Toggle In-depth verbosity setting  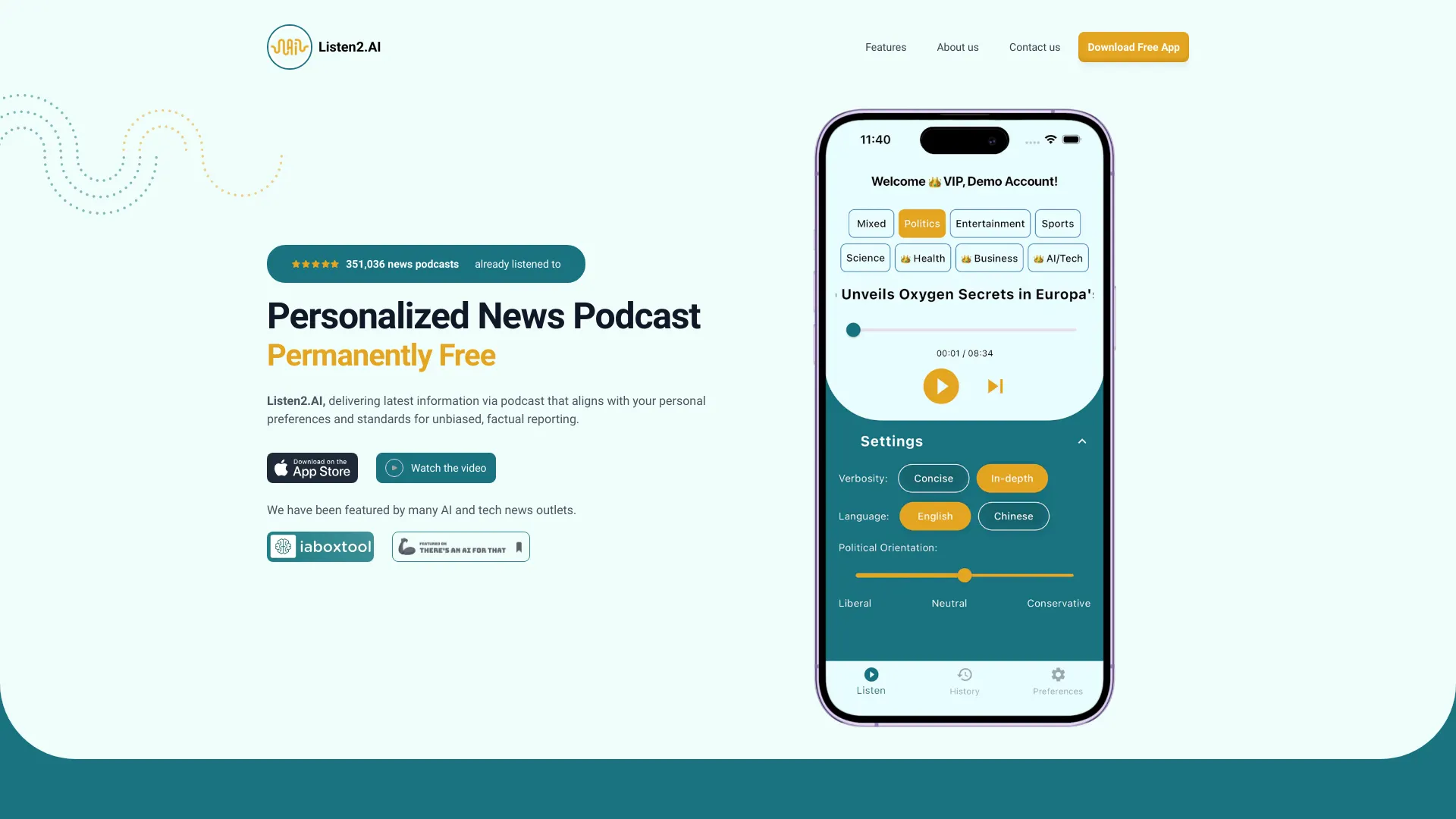click(x=1011, y=477)
